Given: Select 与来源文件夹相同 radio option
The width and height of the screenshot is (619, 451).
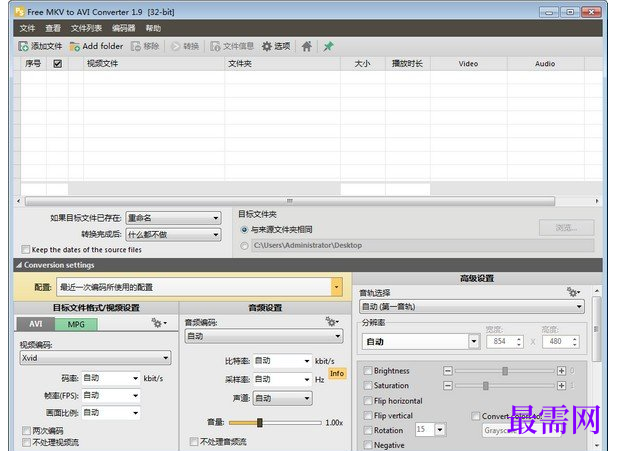Looking at the screenshot, I should coord(244,229).
